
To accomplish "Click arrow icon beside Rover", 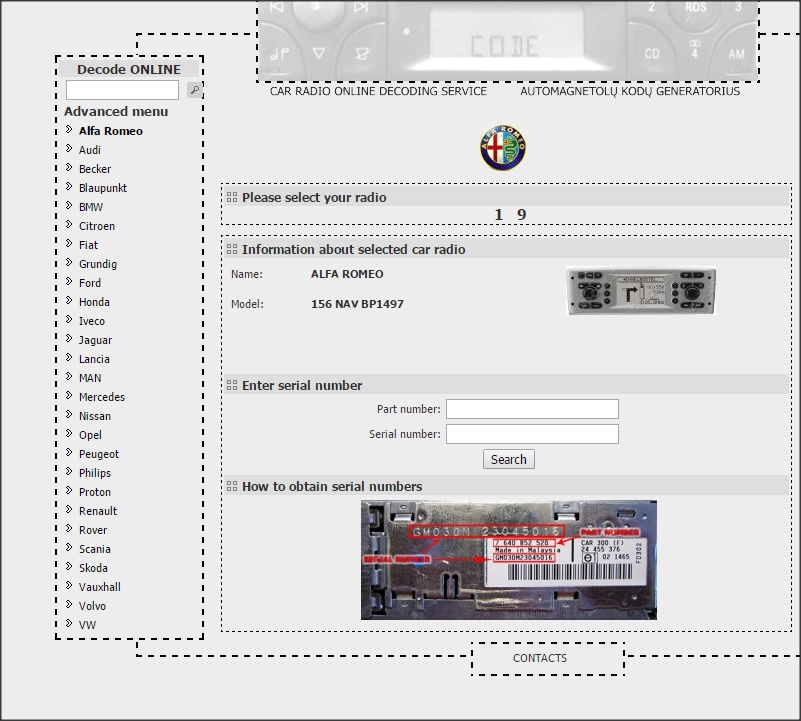I will pos(69,528).
